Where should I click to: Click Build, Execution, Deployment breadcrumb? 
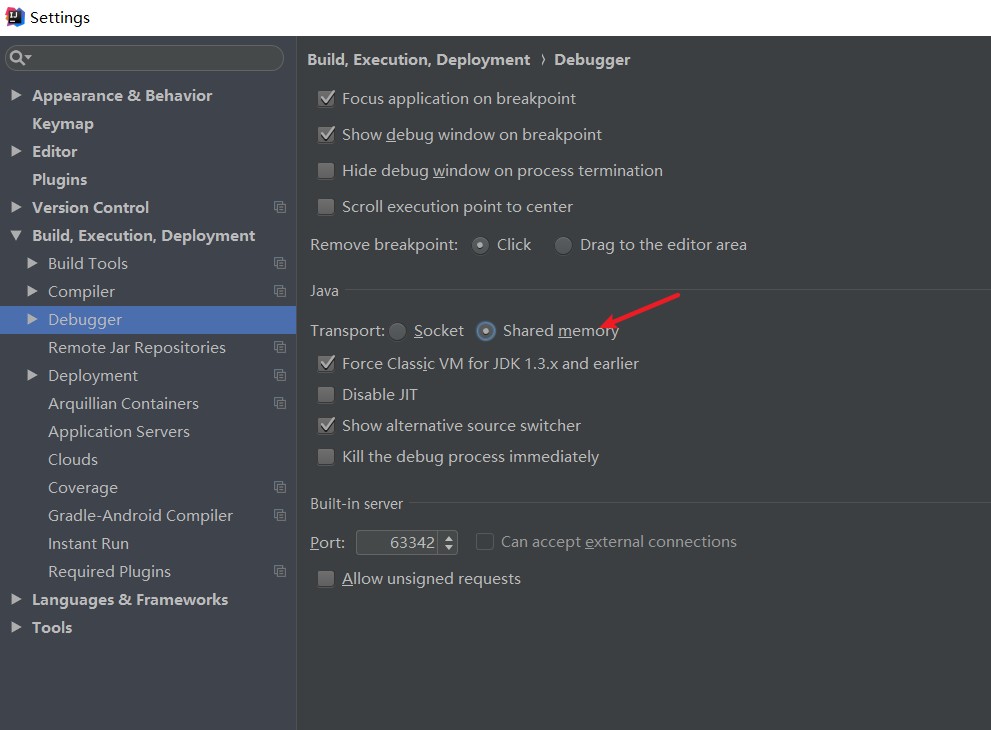pos(418,59)
